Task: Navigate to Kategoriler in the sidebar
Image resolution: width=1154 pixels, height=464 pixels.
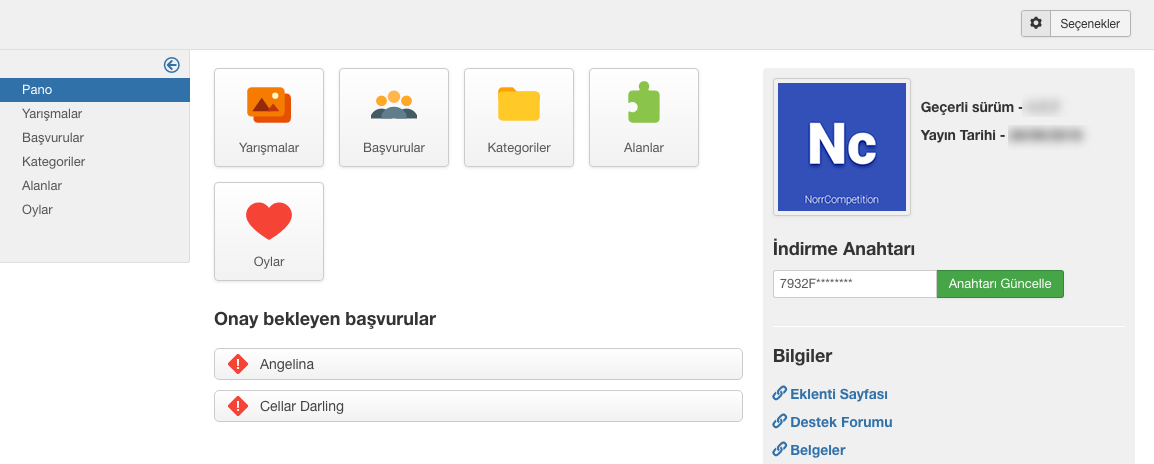Action: [x=53, y=162]
